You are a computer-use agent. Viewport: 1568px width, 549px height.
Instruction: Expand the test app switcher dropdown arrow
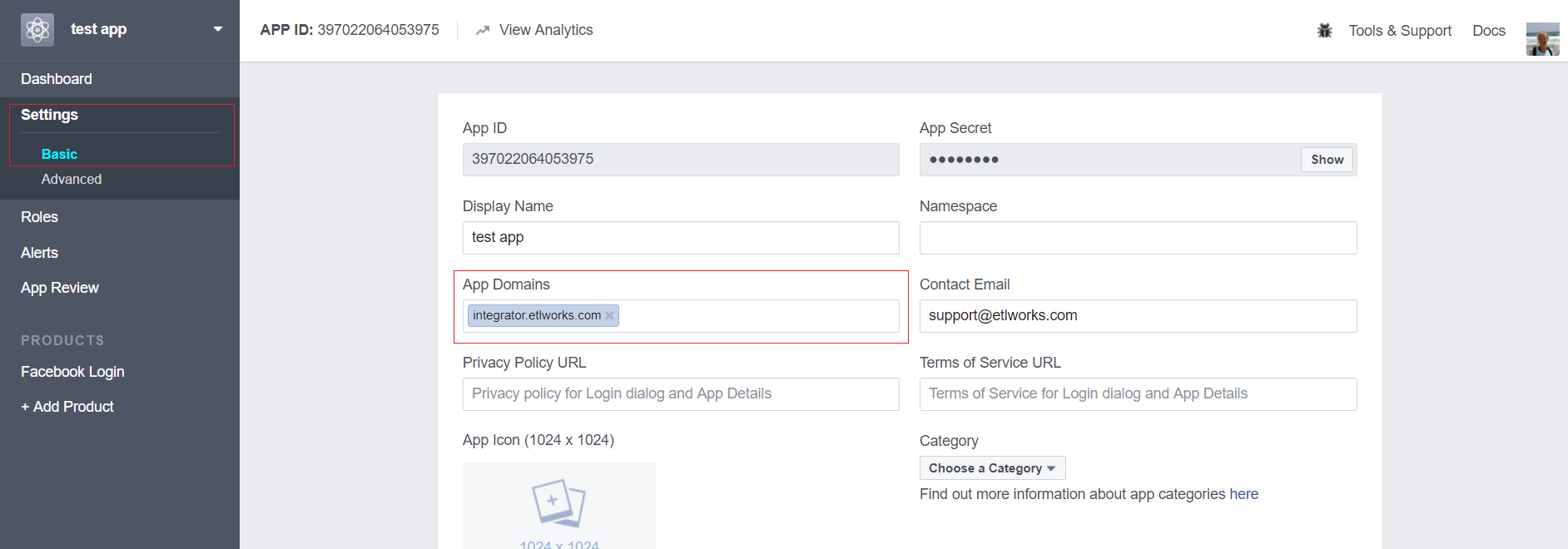pyautogui.click(x=218, y=29)
